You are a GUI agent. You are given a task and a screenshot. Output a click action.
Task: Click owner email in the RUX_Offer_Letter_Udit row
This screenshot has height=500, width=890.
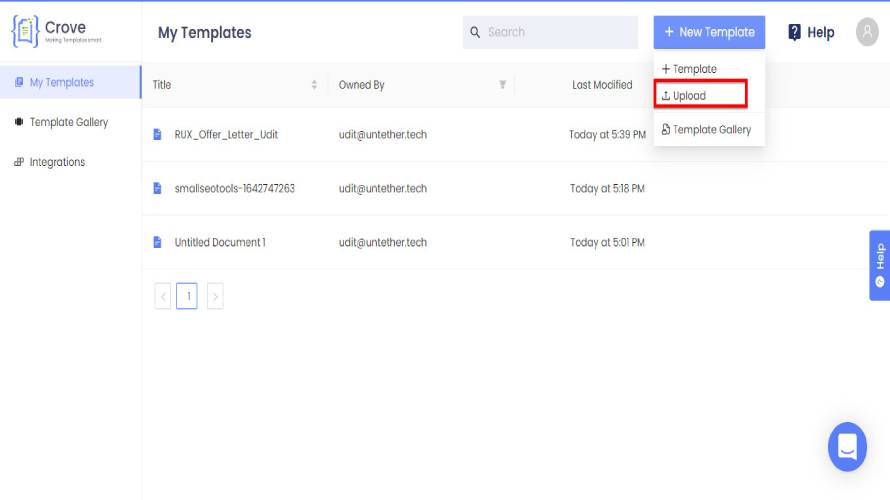(383, 135)
